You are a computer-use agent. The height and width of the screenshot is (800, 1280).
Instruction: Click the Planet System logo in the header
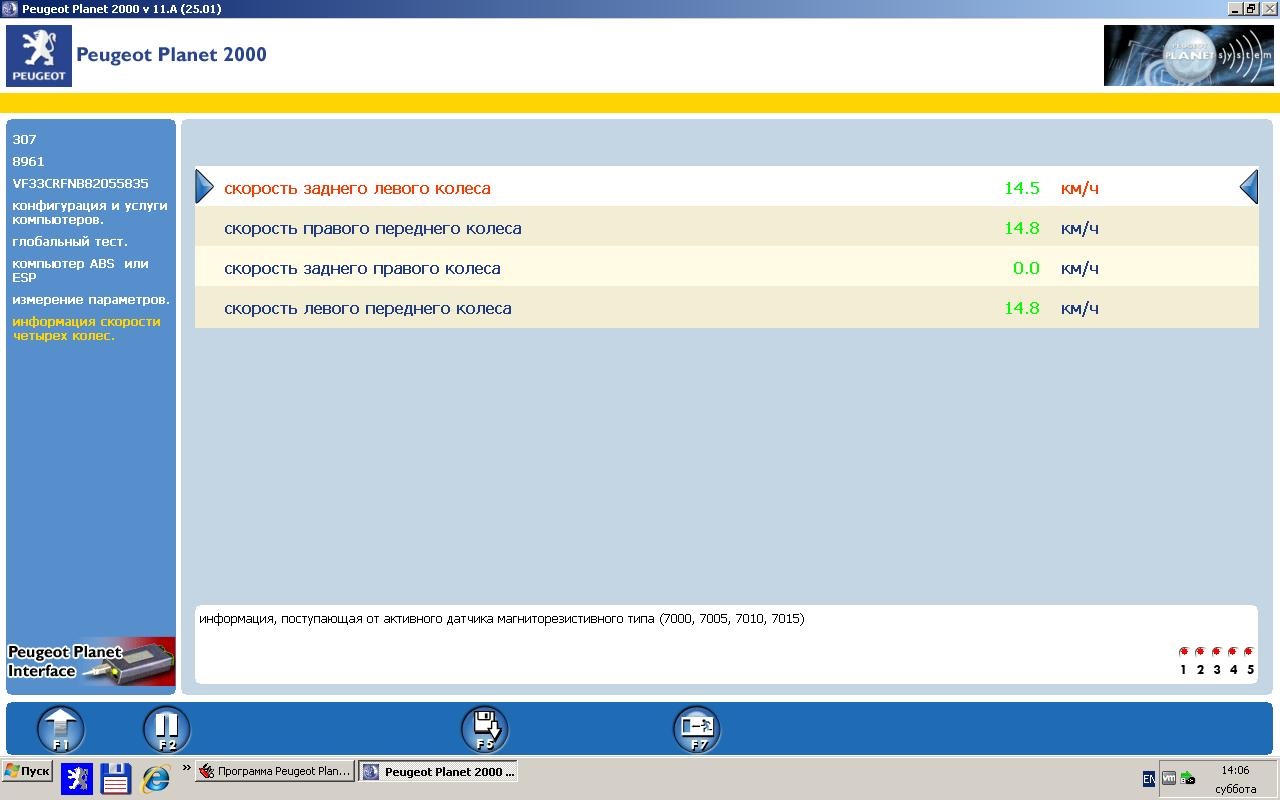[1189, 56]
